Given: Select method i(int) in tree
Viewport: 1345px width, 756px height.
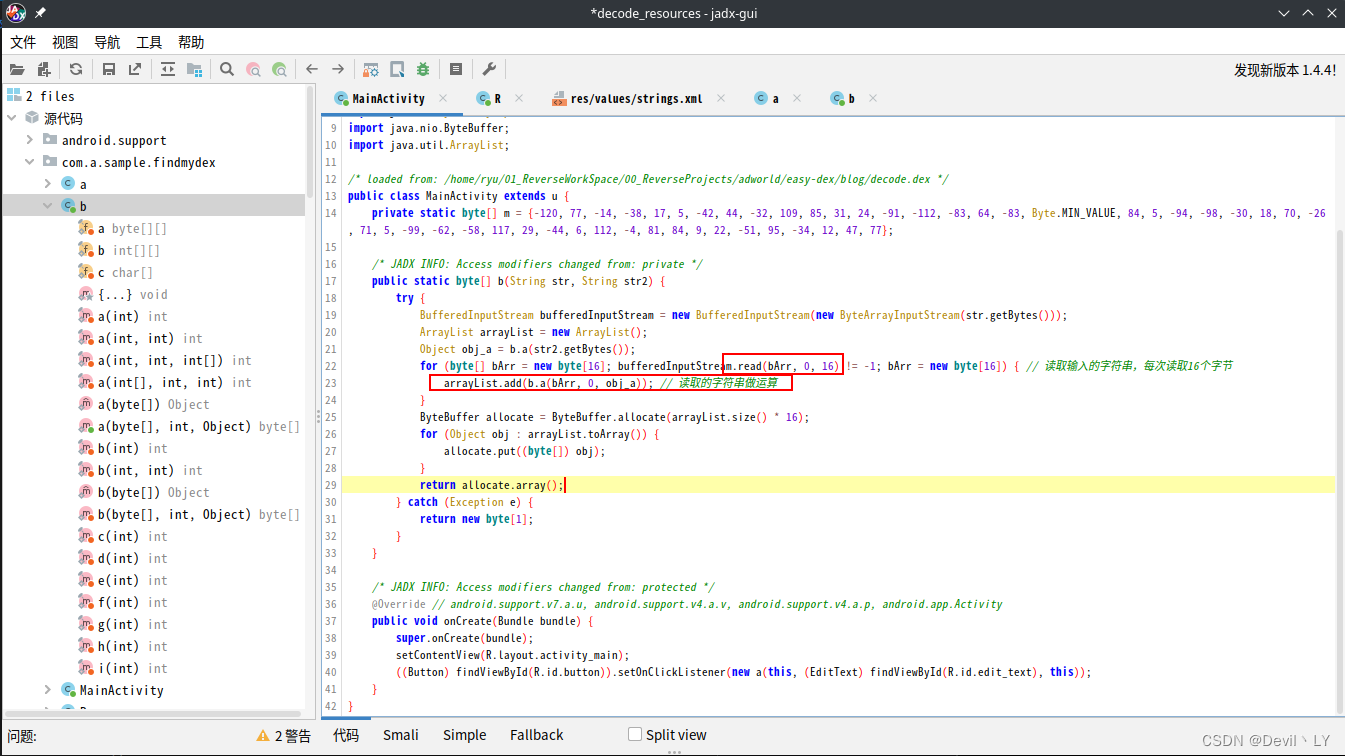Looking at the screenshot, I should [x=123, y=668].
